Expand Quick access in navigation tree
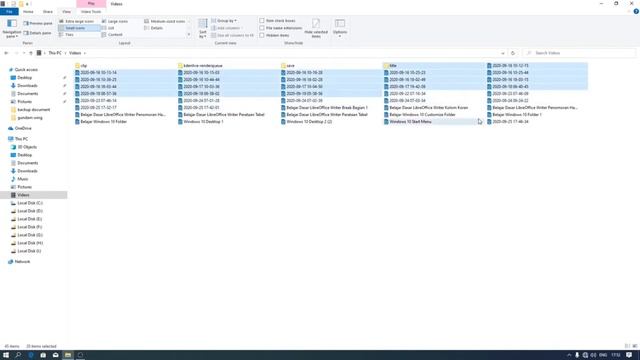The height and width of the screenshot is (360, 640). click(x=4, y=70)
